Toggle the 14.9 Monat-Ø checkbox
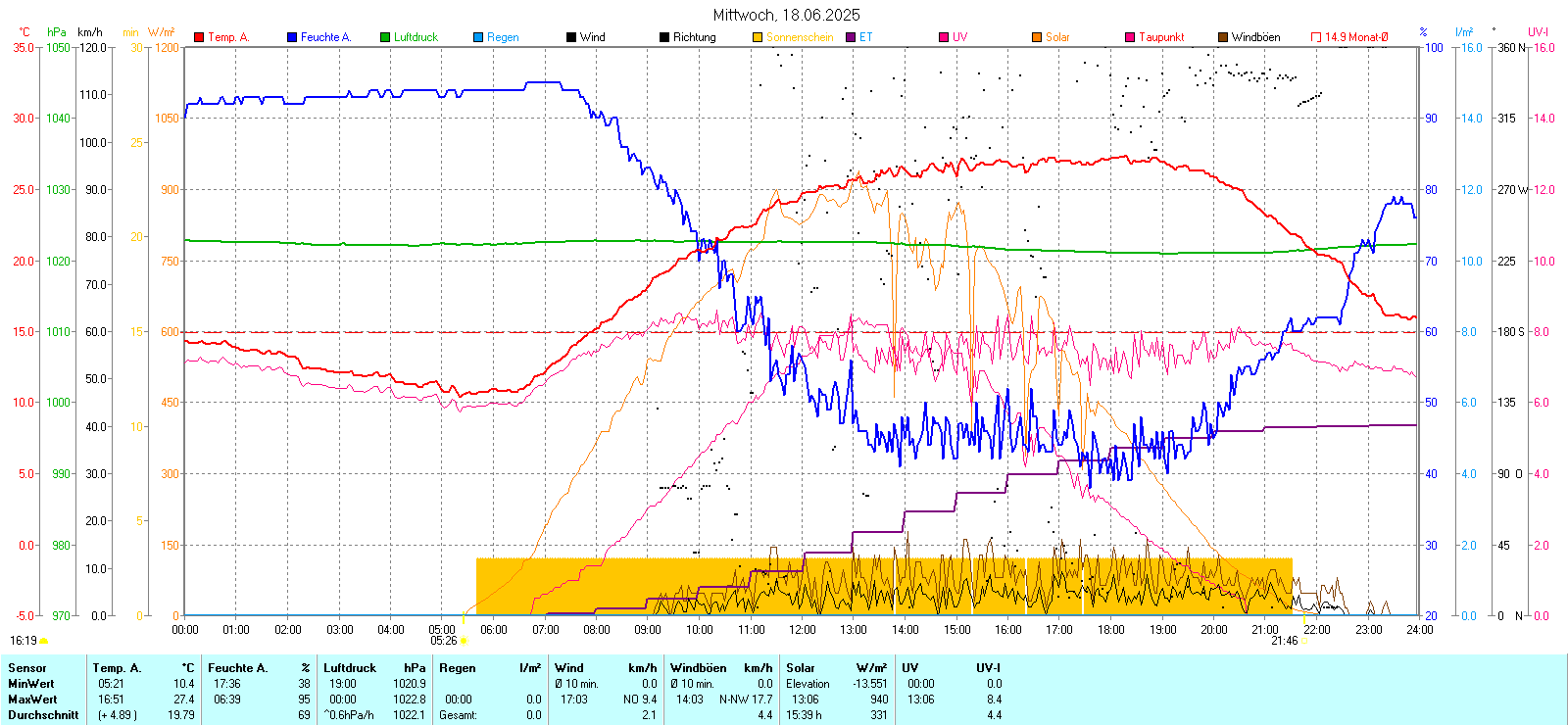1568x725 pixels. click(1316, 37)
